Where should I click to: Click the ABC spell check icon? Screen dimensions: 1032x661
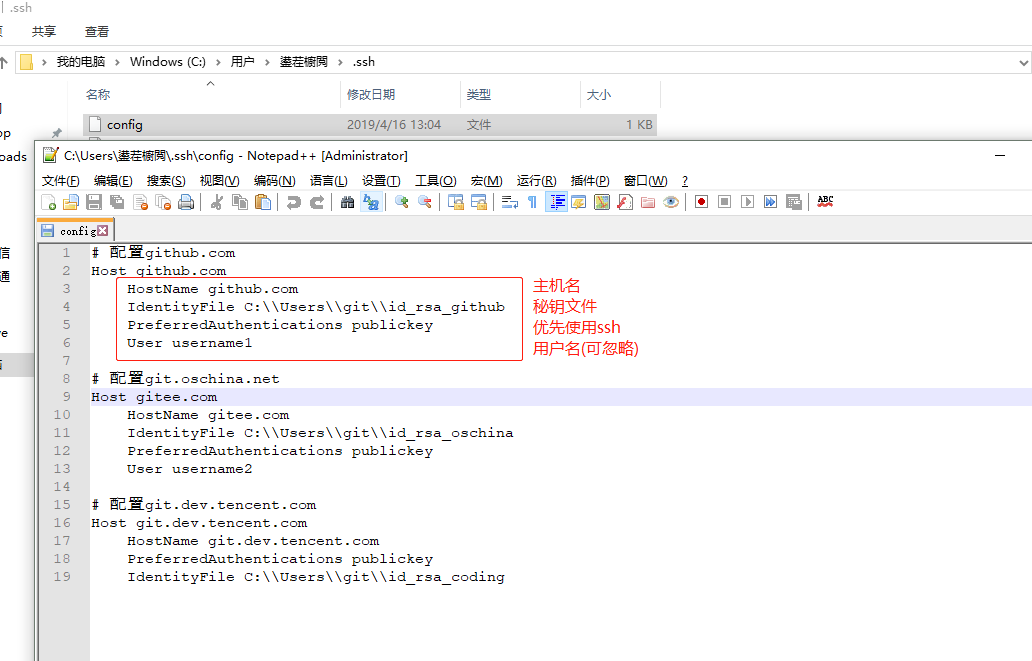click(825, 202)
